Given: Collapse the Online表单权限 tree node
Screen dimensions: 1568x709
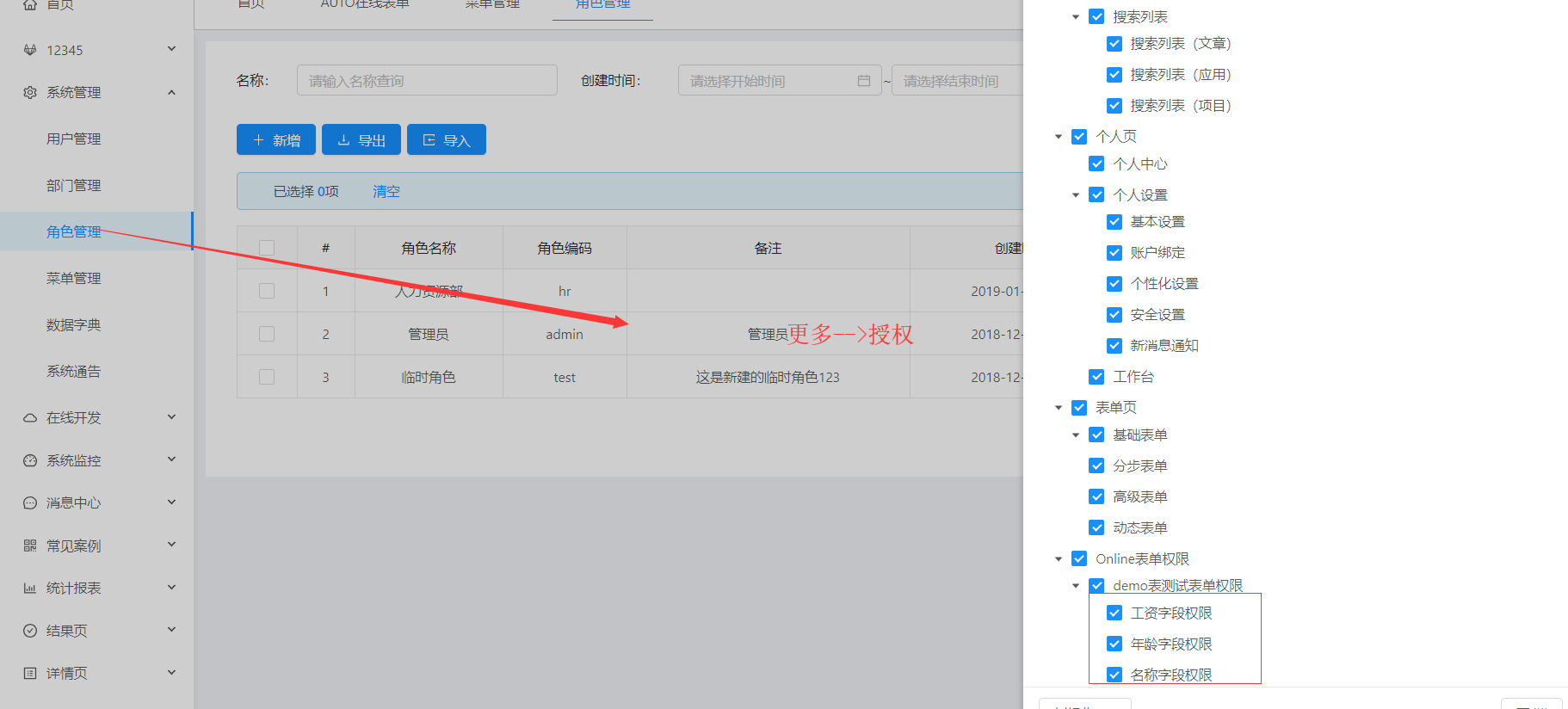Looking at the screenshot, I should tap(1059, 559).
